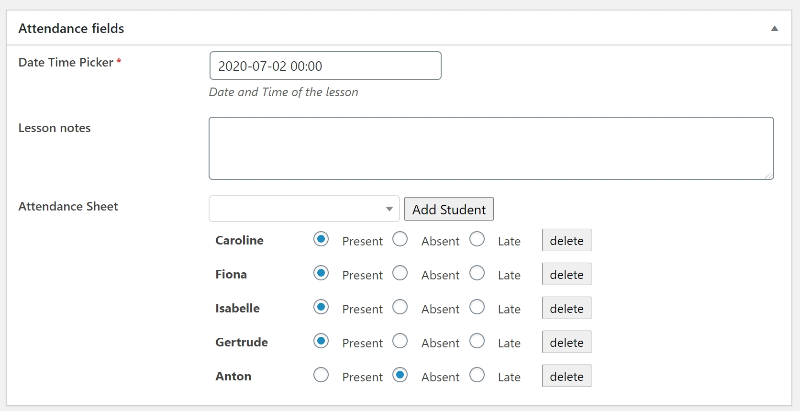Mark Isabelle as Absent

(400, 307)
